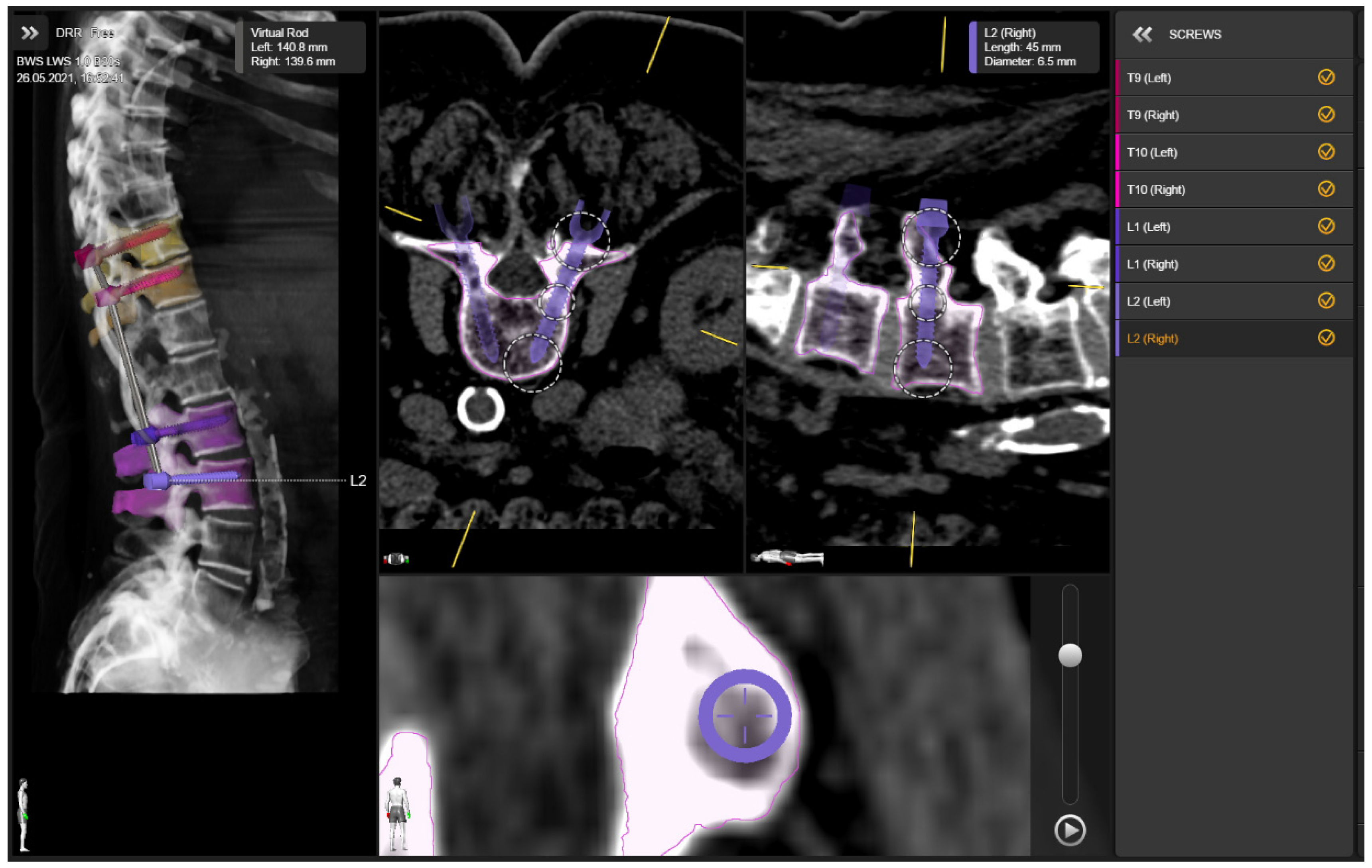Click the screw head circle handle in axial view
Screen dimensions: 1372x868
click(581, 240)
